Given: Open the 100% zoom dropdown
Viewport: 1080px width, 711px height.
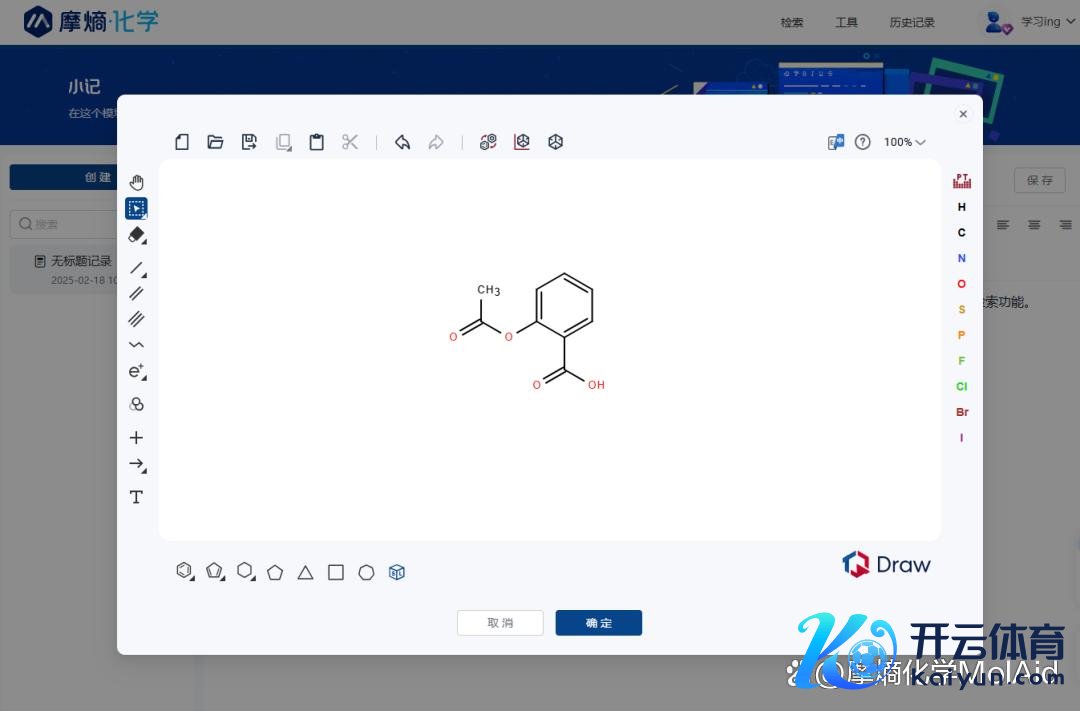Looking at the screenshot, I should (904, 142).
